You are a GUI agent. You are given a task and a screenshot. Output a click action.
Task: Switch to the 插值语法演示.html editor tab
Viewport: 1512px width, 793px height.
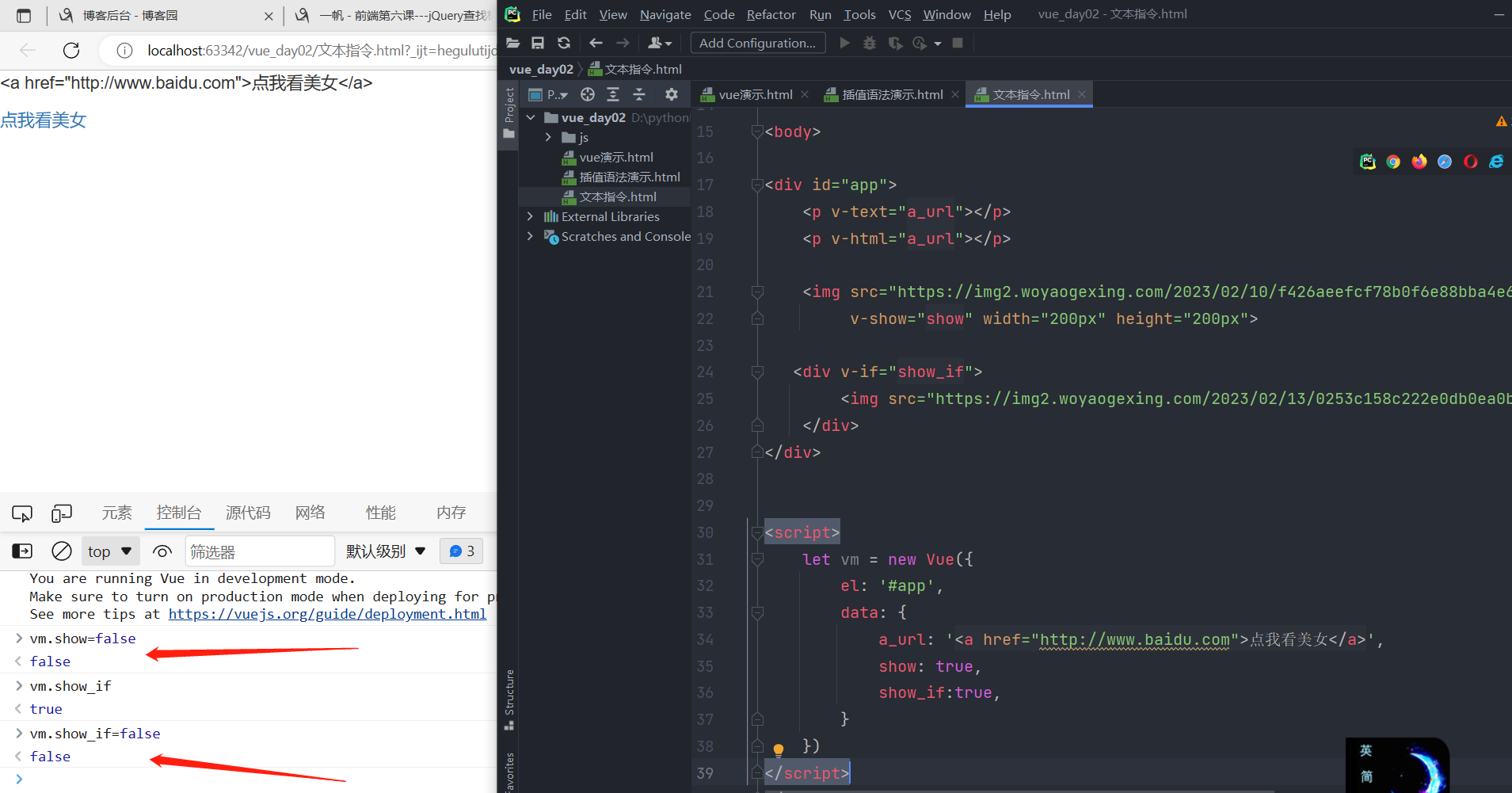[x=892, y=94]
